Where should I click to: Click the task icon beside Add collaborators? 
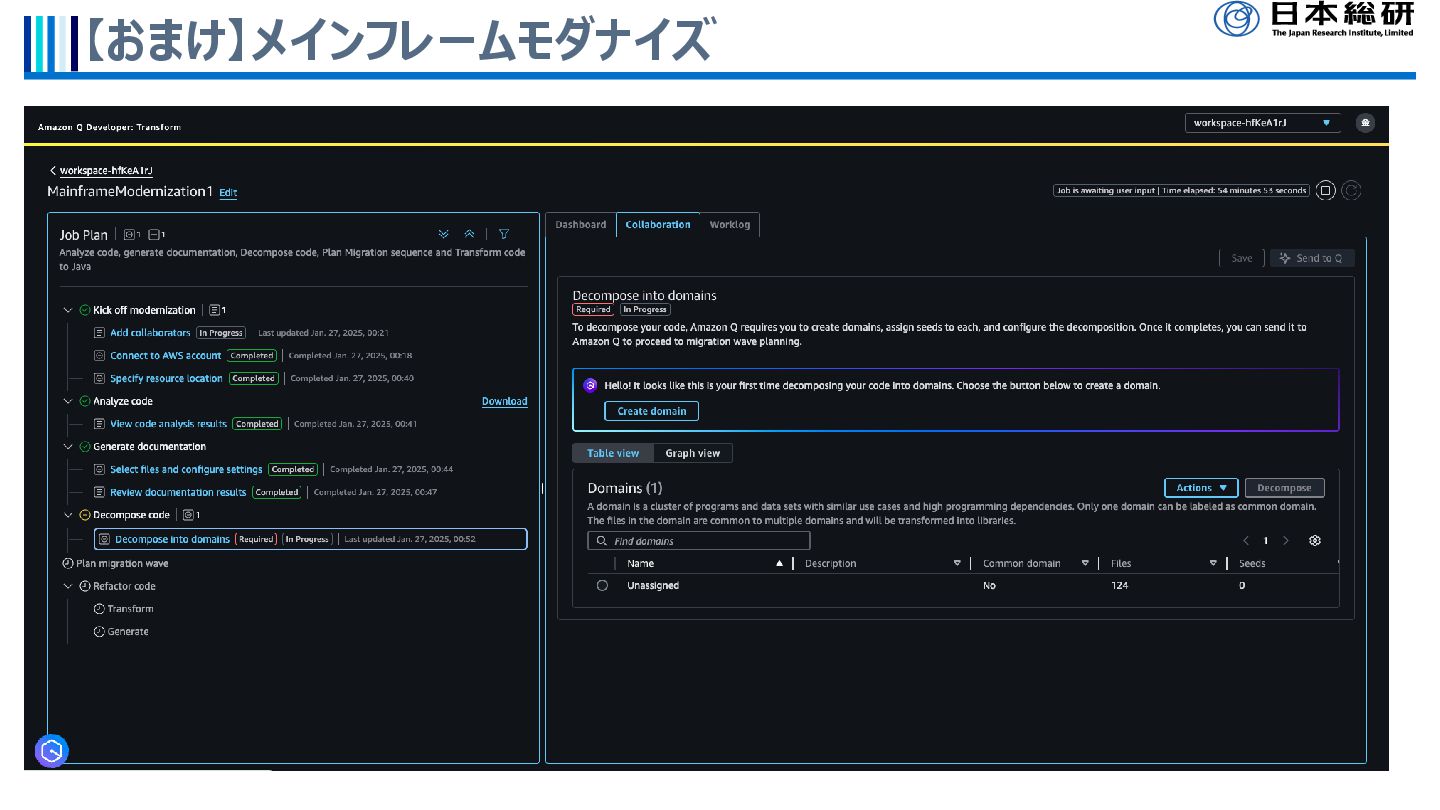click(99, 333)
